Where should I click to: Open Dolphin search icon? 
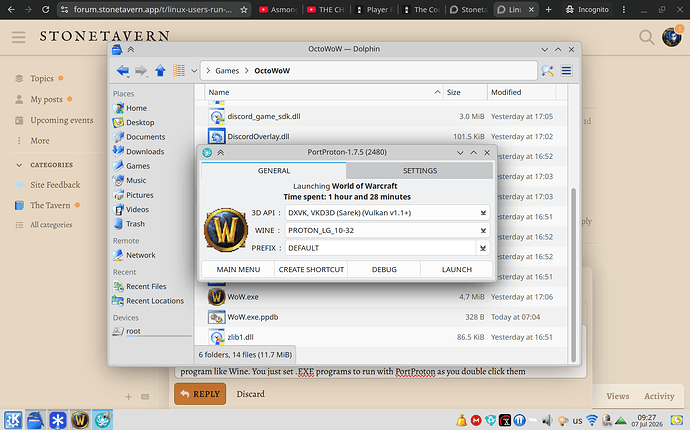coord(547,70)
